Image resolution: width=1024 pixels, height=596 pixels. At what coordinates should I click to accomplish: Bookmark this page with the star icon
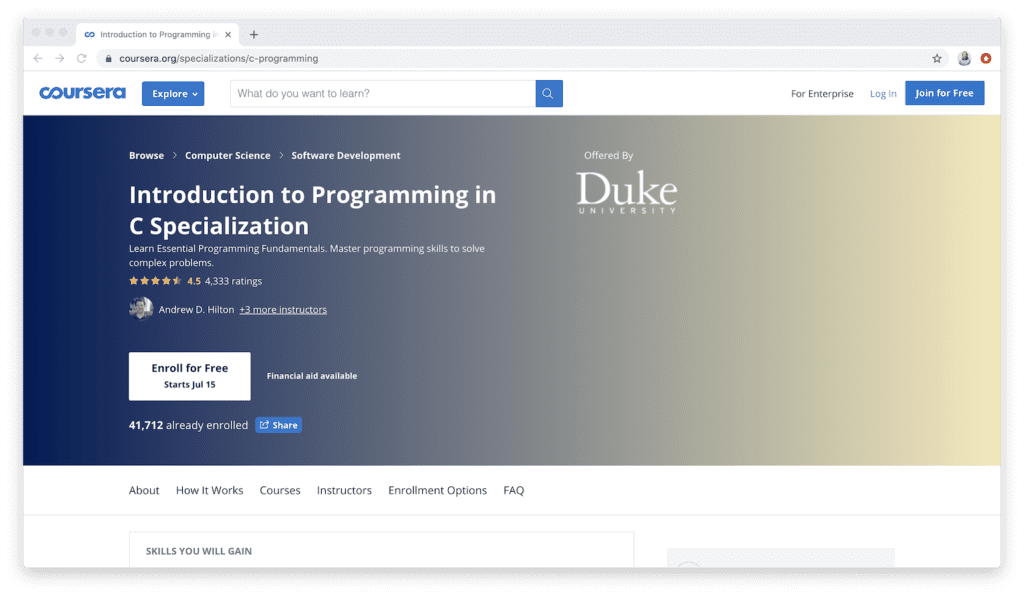[937, 59]
